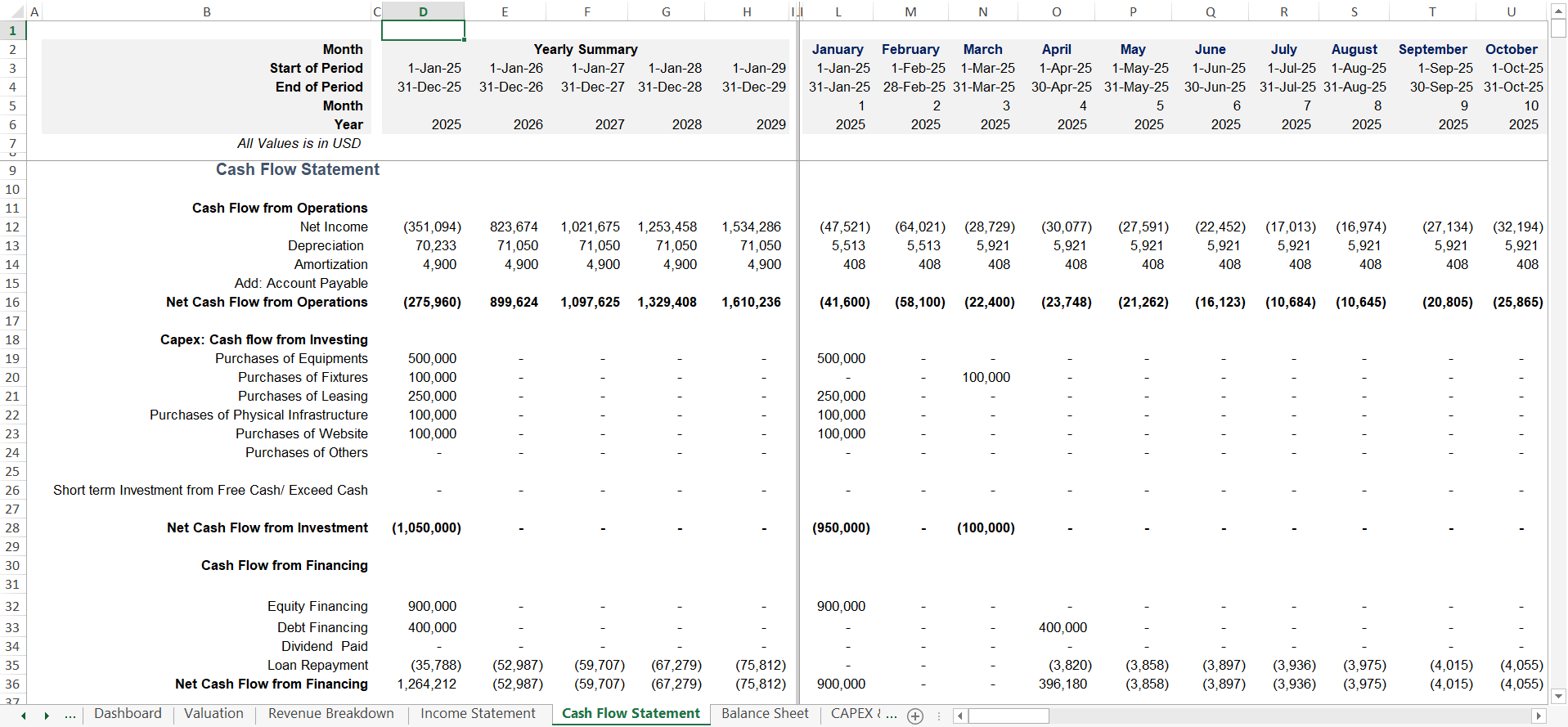Viewport: 1568px width, 727px height.
Task: Click 2025 Net Investment (1,050,000)
Action: click(426, 527)
